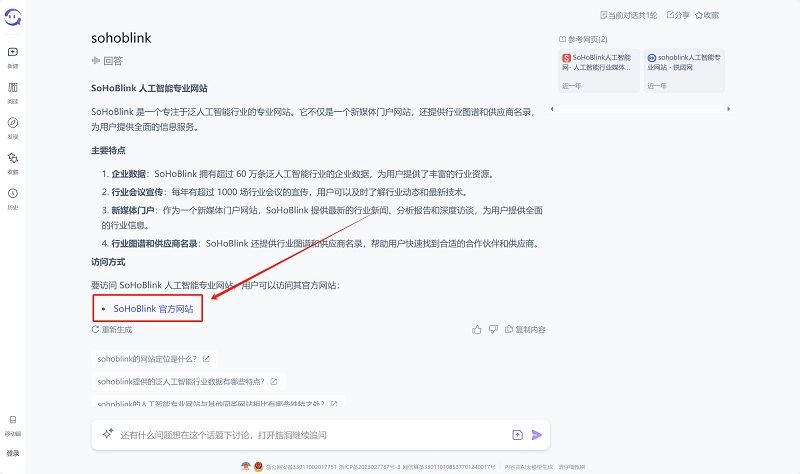Click the 参考网页(2) reference header

(x=583, y=39)
